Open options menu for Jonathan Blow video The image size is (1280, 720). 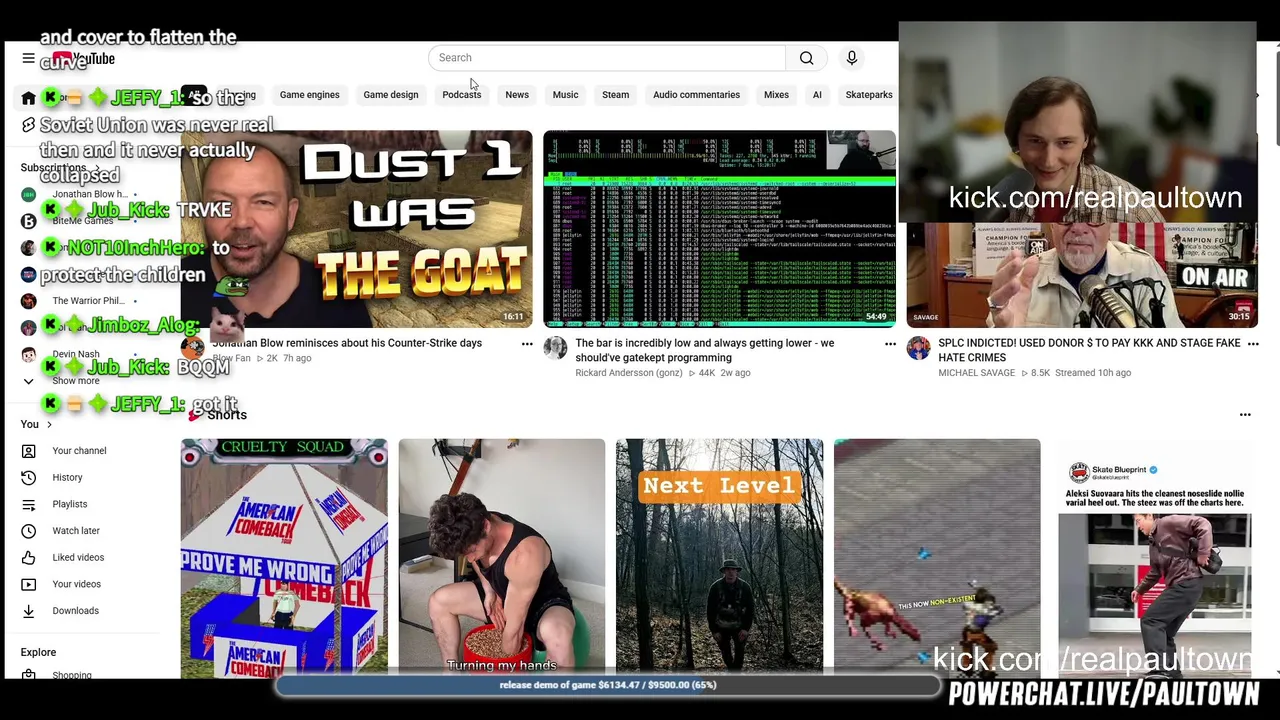tap(527, 344)
